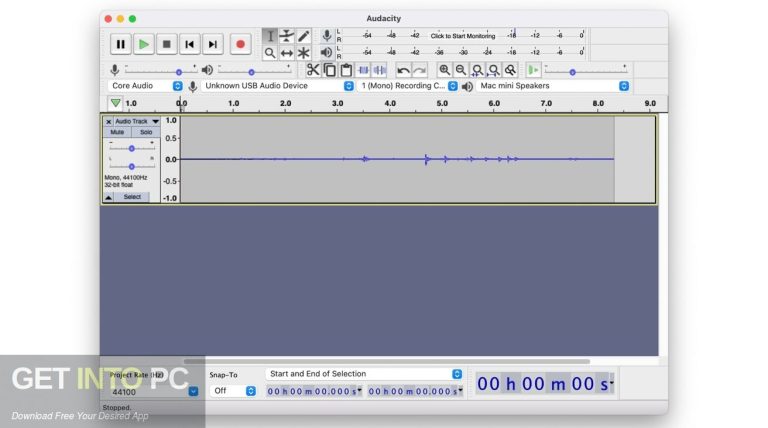
Task: Click the playback meter speaker icon
Action: 326,52
